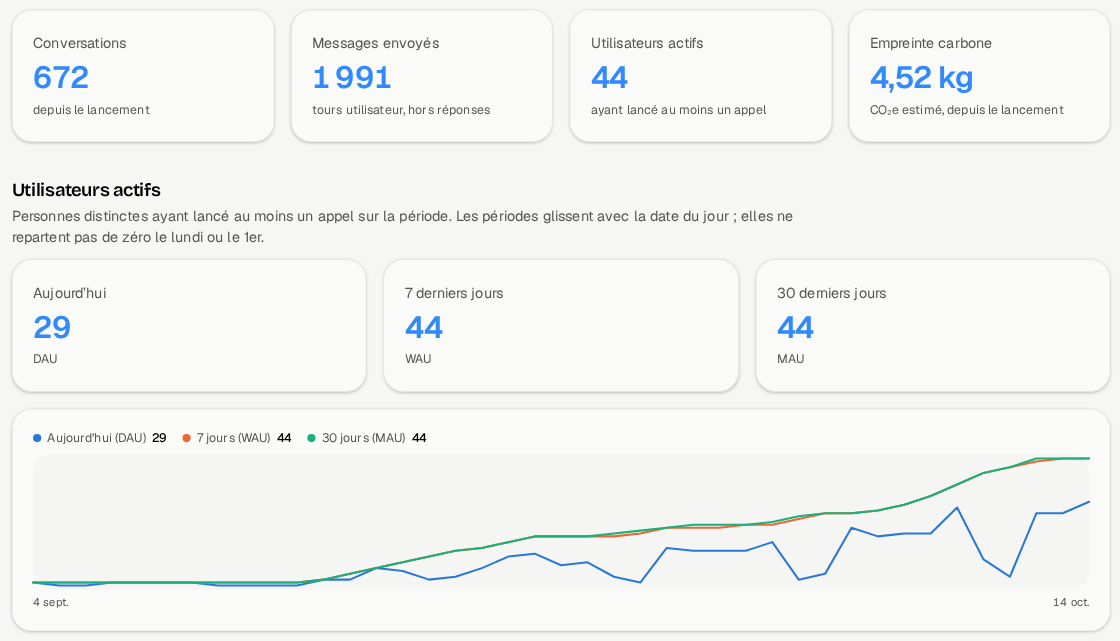Click the DAU value 29 in the card
Image resolution: width=1120 pixels, height=641 pixels.
[52, 327]
